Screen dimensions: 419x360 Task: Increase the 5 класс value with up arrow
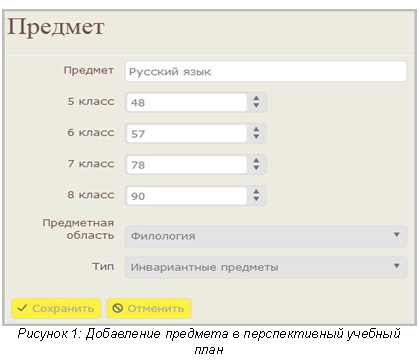tap(256, 98)
